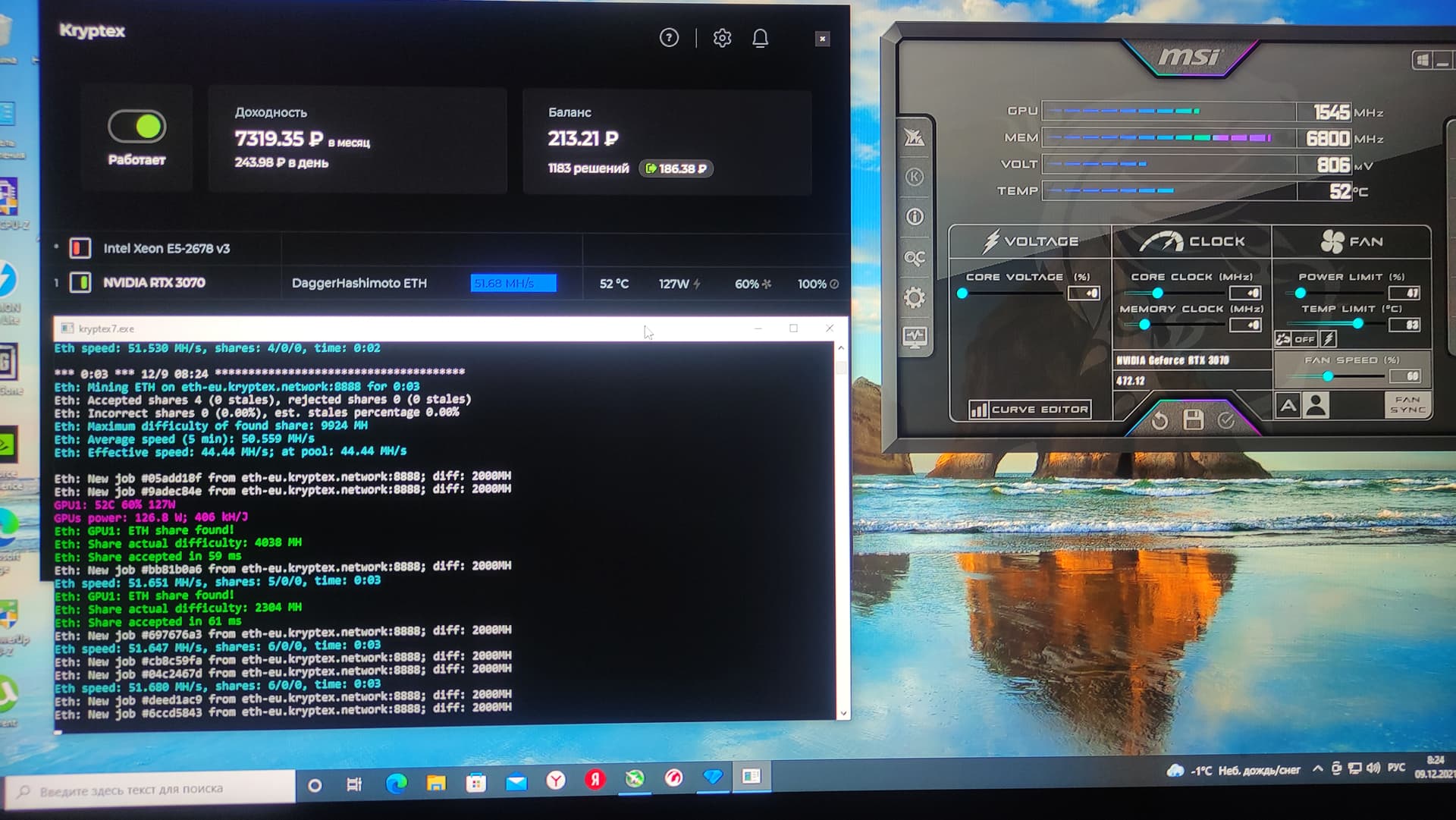Screen dimensions: 1456x820
Task: Toggle the Kryptex mining switch off
Action: point(136,127)
